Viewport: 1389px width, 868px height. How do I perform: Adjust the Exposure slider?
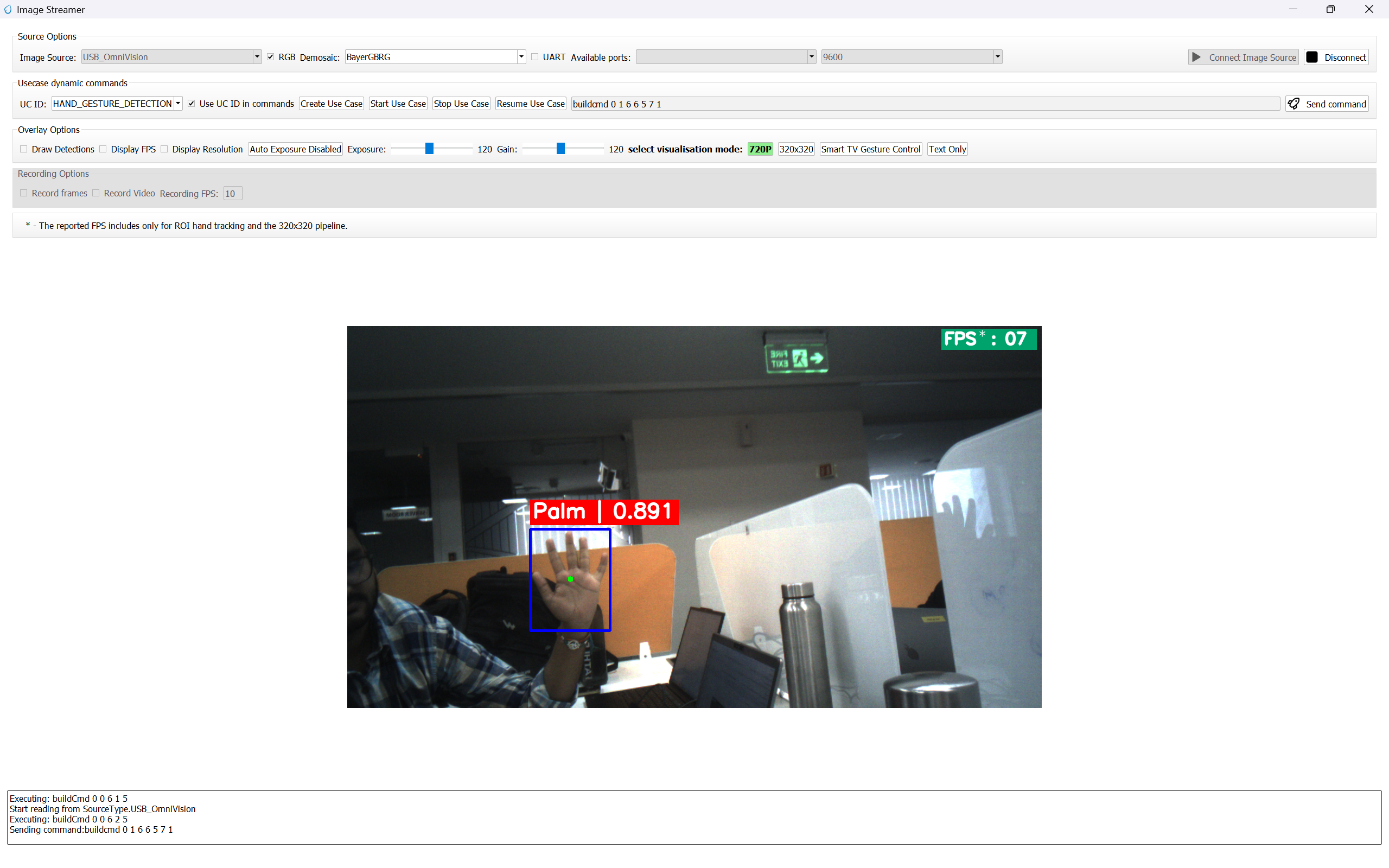(x=429, y=149)
